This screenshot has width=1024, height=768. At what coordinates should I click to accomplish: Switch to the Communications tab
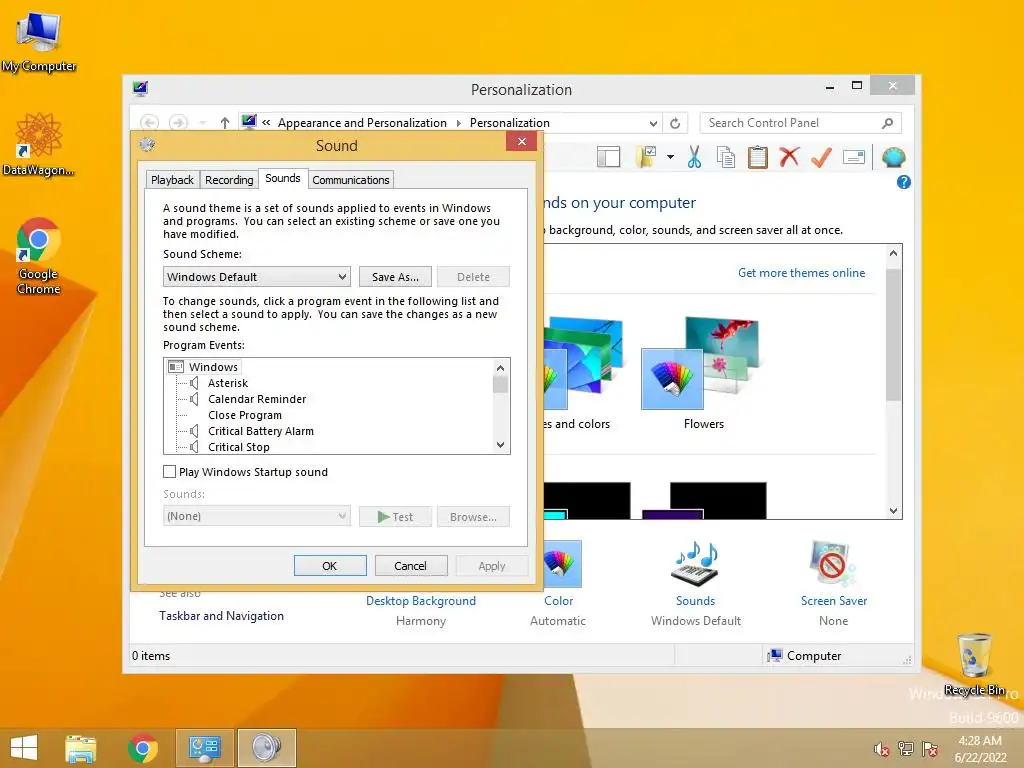(x=351, y=180)
